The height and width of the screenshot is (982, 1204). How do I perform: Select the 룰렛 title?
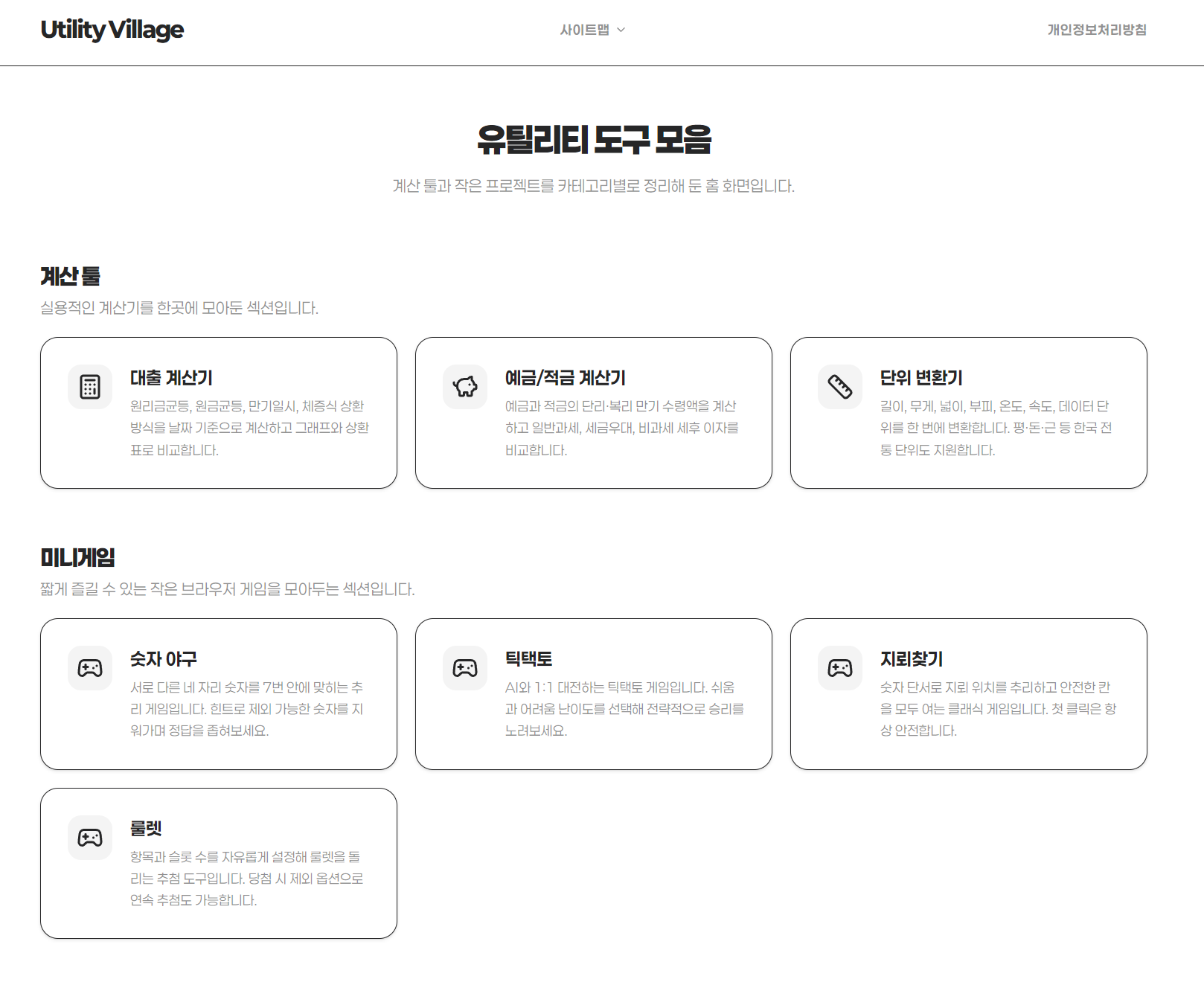pyautogui.click(x=146, y=828)
